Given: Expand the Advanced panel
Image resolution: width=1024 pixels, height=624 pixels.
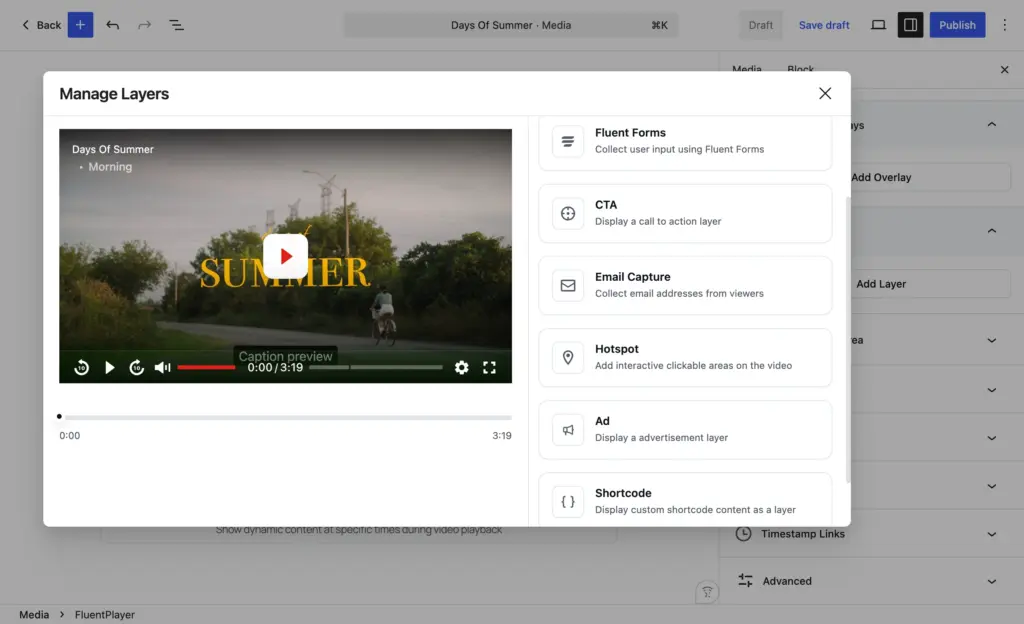Looking at the screenshot, I should pos(872,581).
